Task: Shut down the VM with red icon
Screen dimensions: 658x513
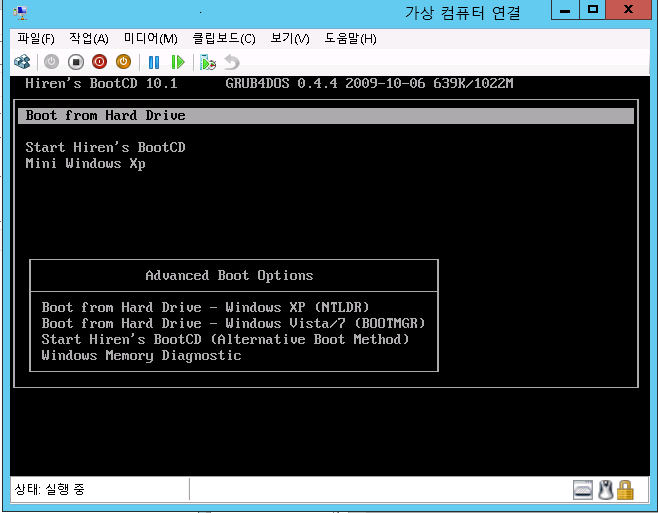Action: tap(99, 62)
